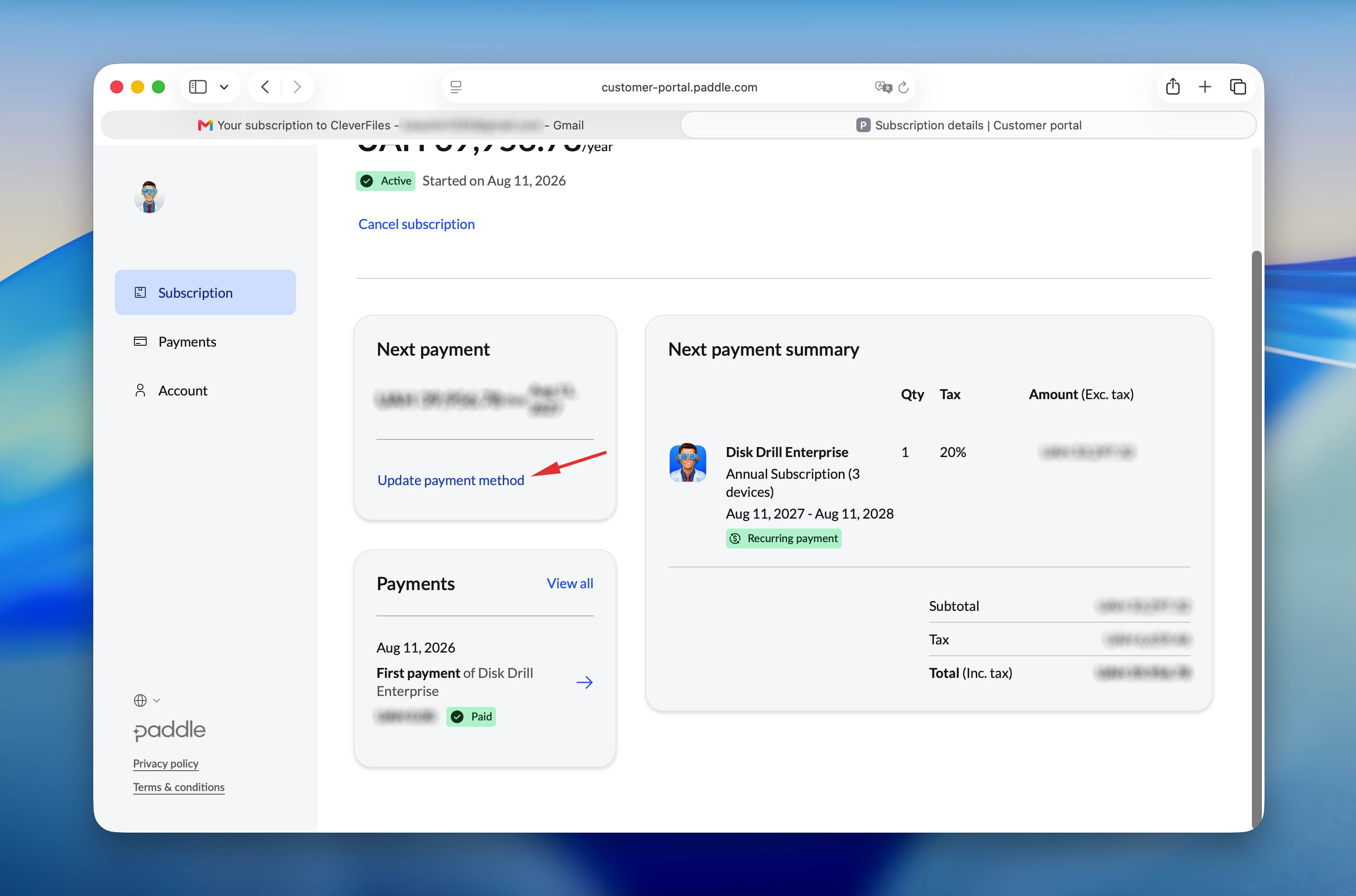Viewport: 1356px width, 896px height.
Task: Toggle the Safari sidebar button
Action: [x=198, y=87]
